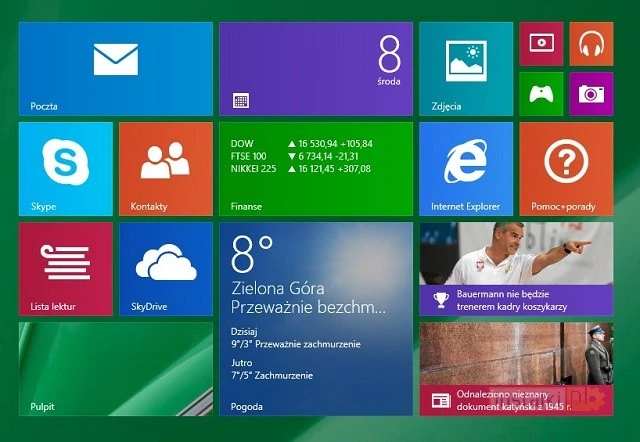Viewport: 640px width, 442px height.
Task: Open the Pomoc+porady help tile
Action: coord(566,168)
